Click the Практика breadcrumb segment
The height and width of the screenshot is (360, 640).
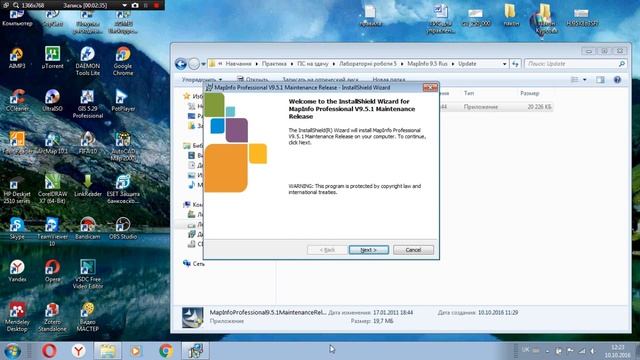pos(274,64)
